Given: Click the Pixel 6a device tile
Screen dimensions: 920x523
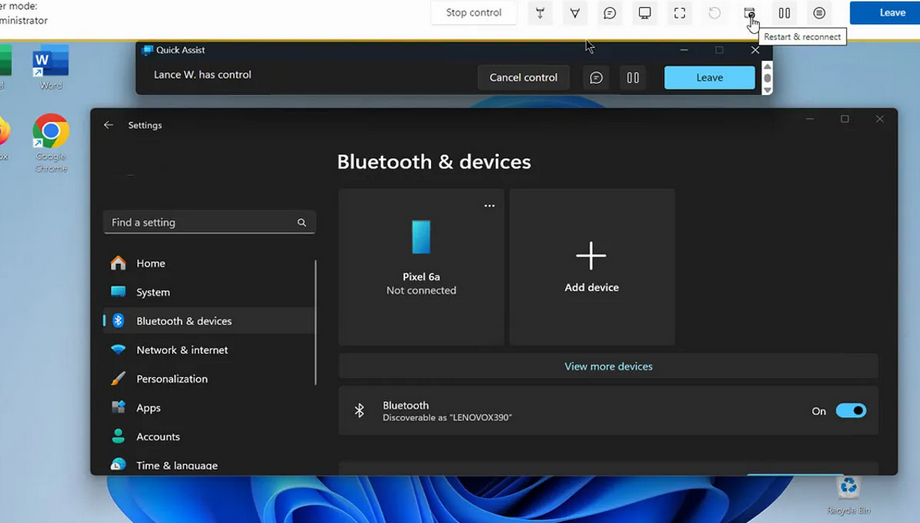Looking at the screenshot, I should pos(421,266).
